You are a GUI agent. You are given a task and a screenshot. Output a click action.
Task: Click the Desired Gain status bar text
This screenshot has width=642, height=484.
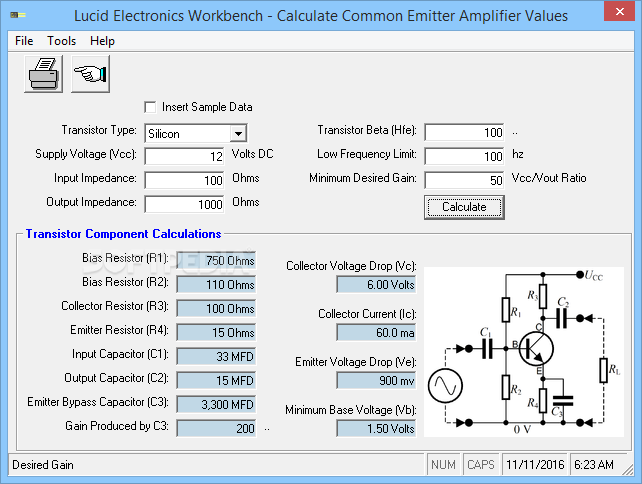[43, 465]
